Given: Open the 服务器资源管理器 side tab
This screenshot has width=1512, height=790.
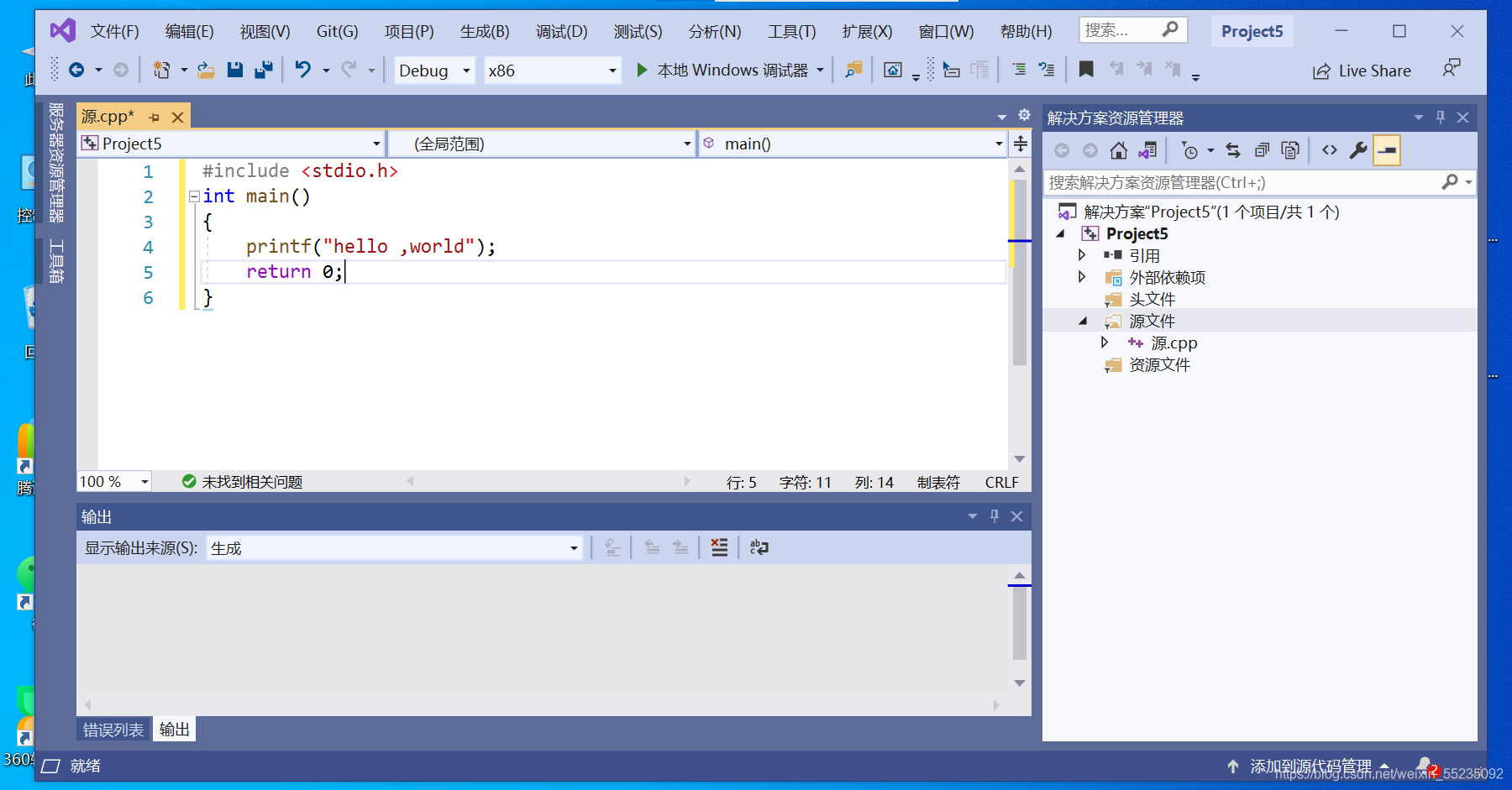Looking at the screenshot, I should click(55, 162).
